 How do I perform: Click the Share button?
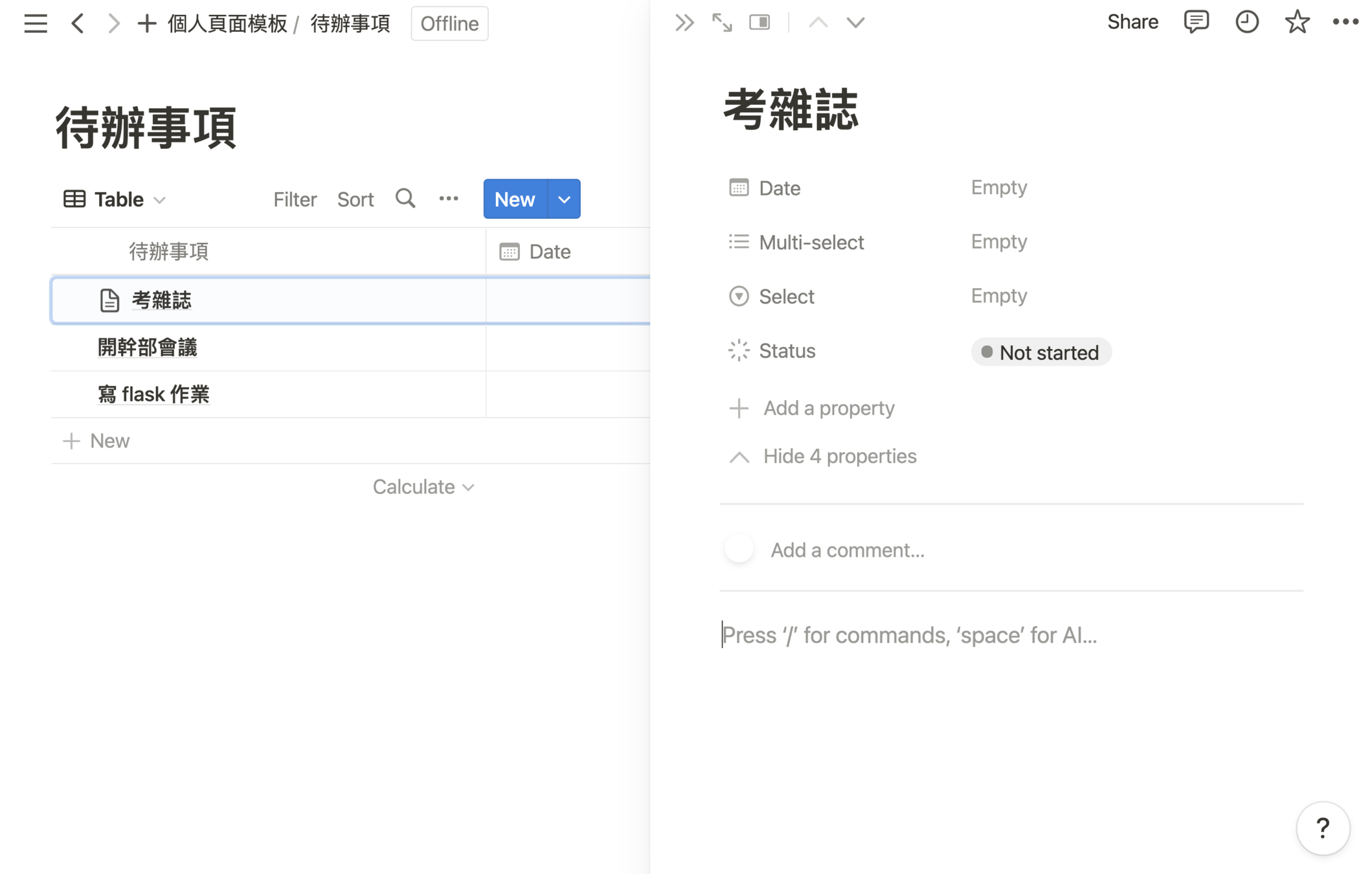pos(1132,22)
